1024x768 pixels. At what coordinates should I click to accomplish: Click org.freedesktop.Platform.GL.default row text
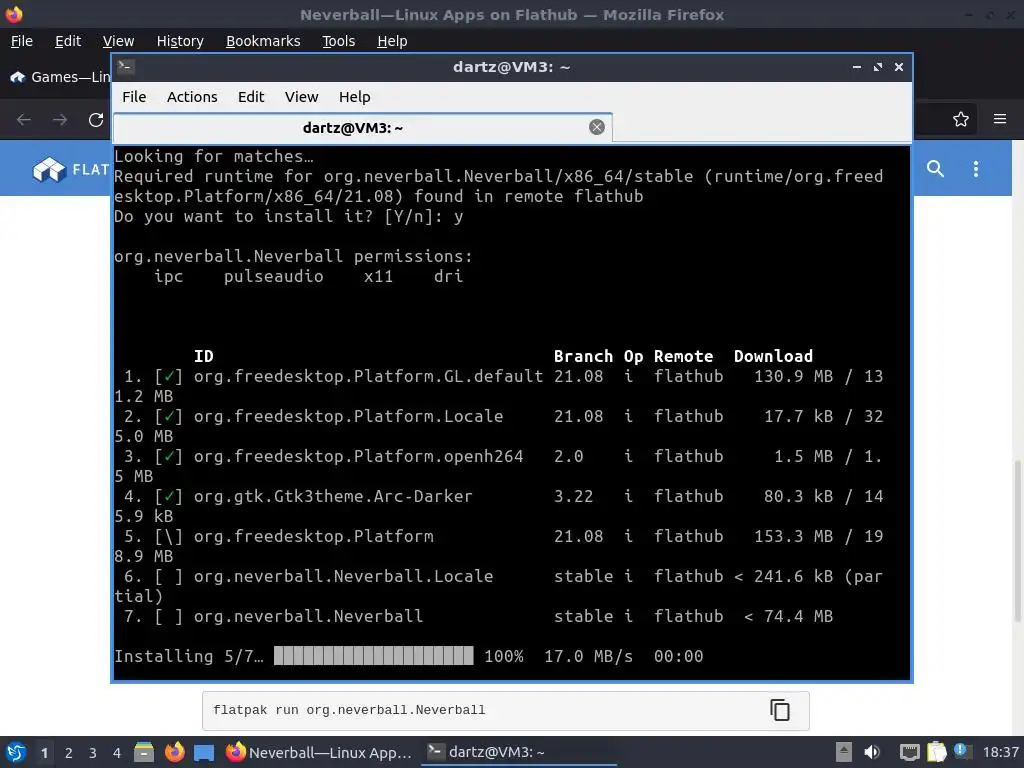368,376
